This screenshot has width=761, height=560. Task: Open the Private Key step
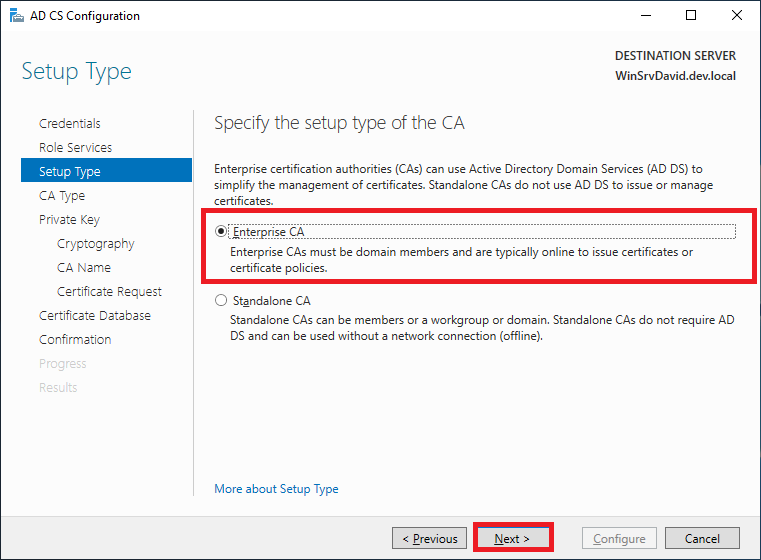[x=69, y=219]
